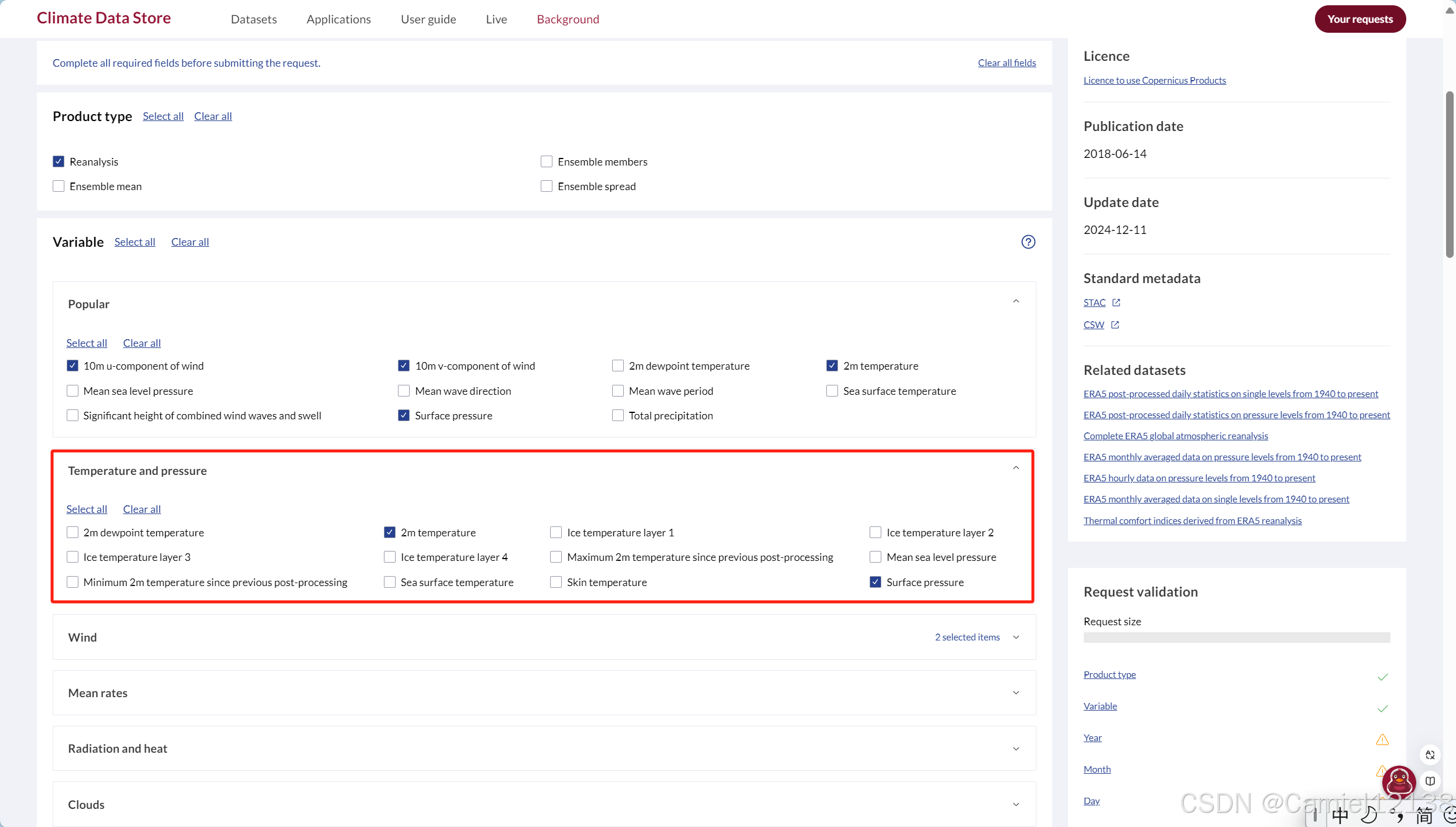
Task: Click the moon icon in IME toolbar
Action: click(1368, 815)
